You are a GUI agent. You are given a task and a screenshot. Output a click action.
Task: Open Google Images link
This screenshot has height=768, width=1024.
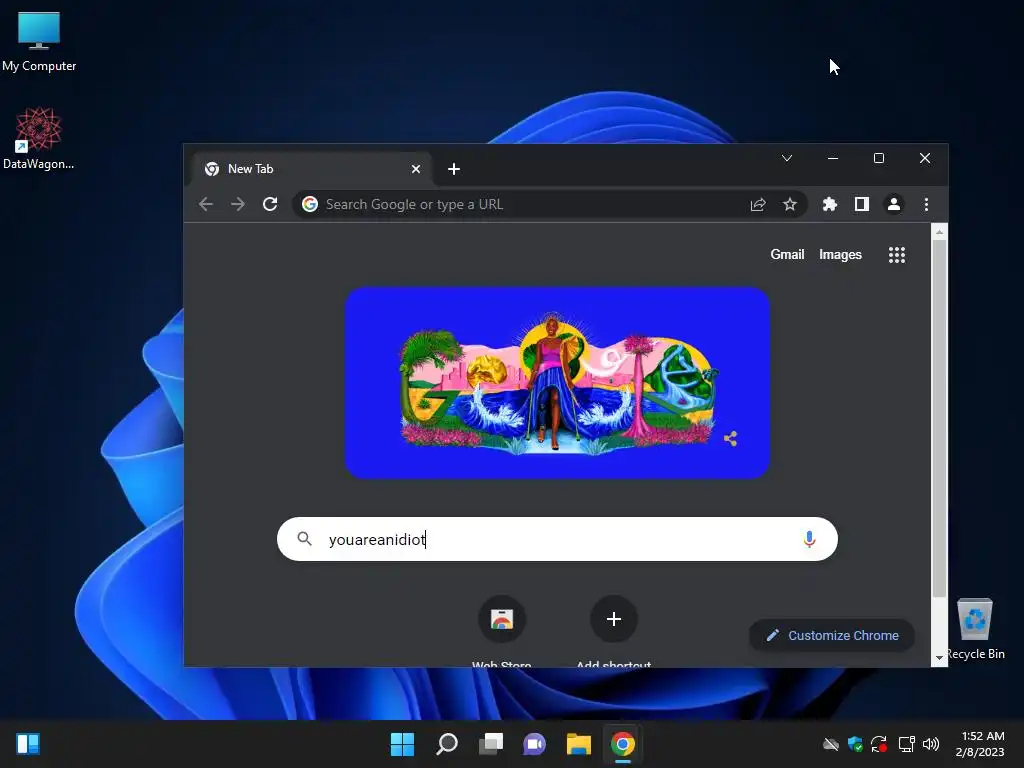coord(840,255)
